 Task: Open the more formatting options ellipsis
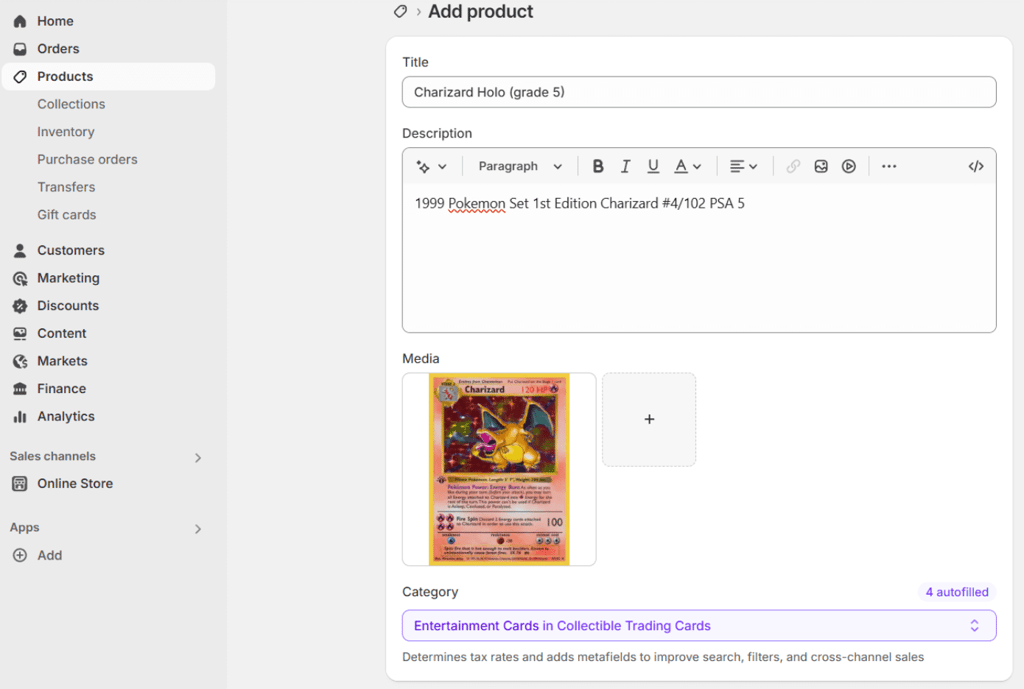click(889, 167)
